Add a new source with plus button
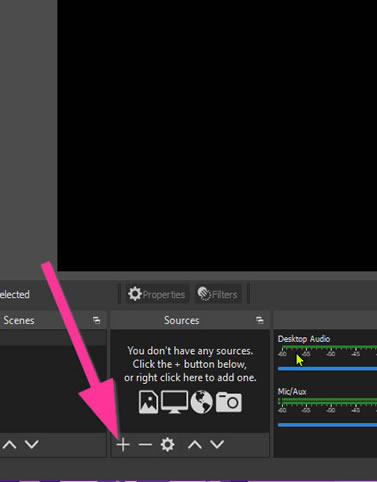This screenshot has height=482, width=377. tap(123, 445)
